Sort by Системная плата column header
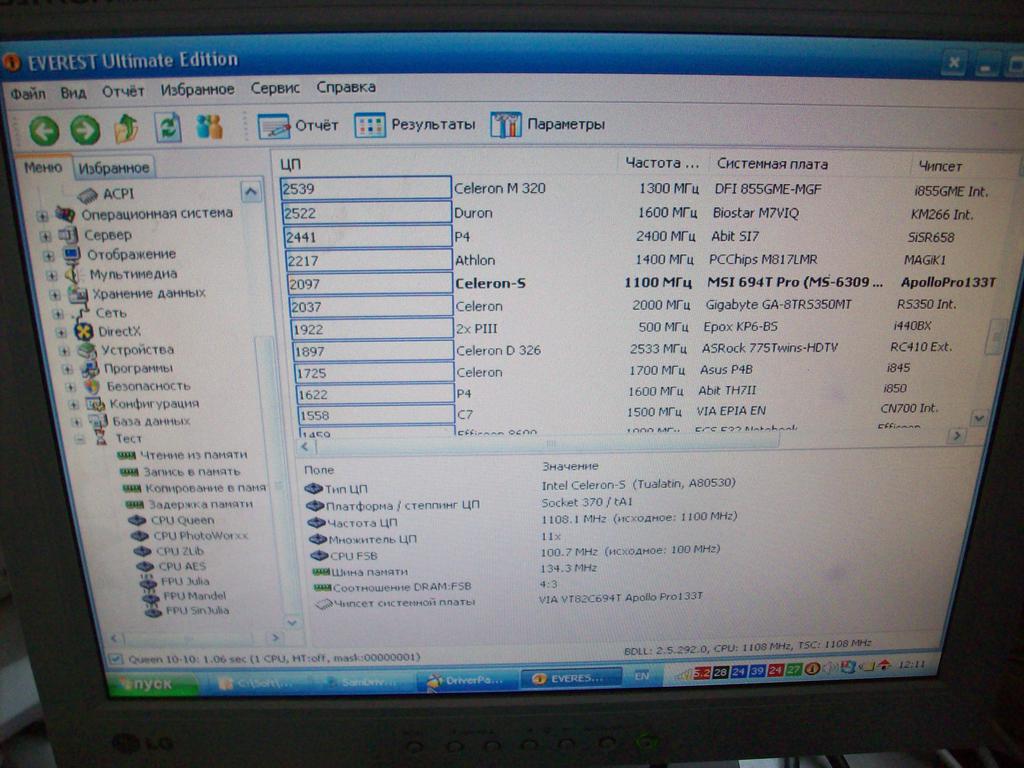This screenshot has width=1024, height=768. pos(771,164)
